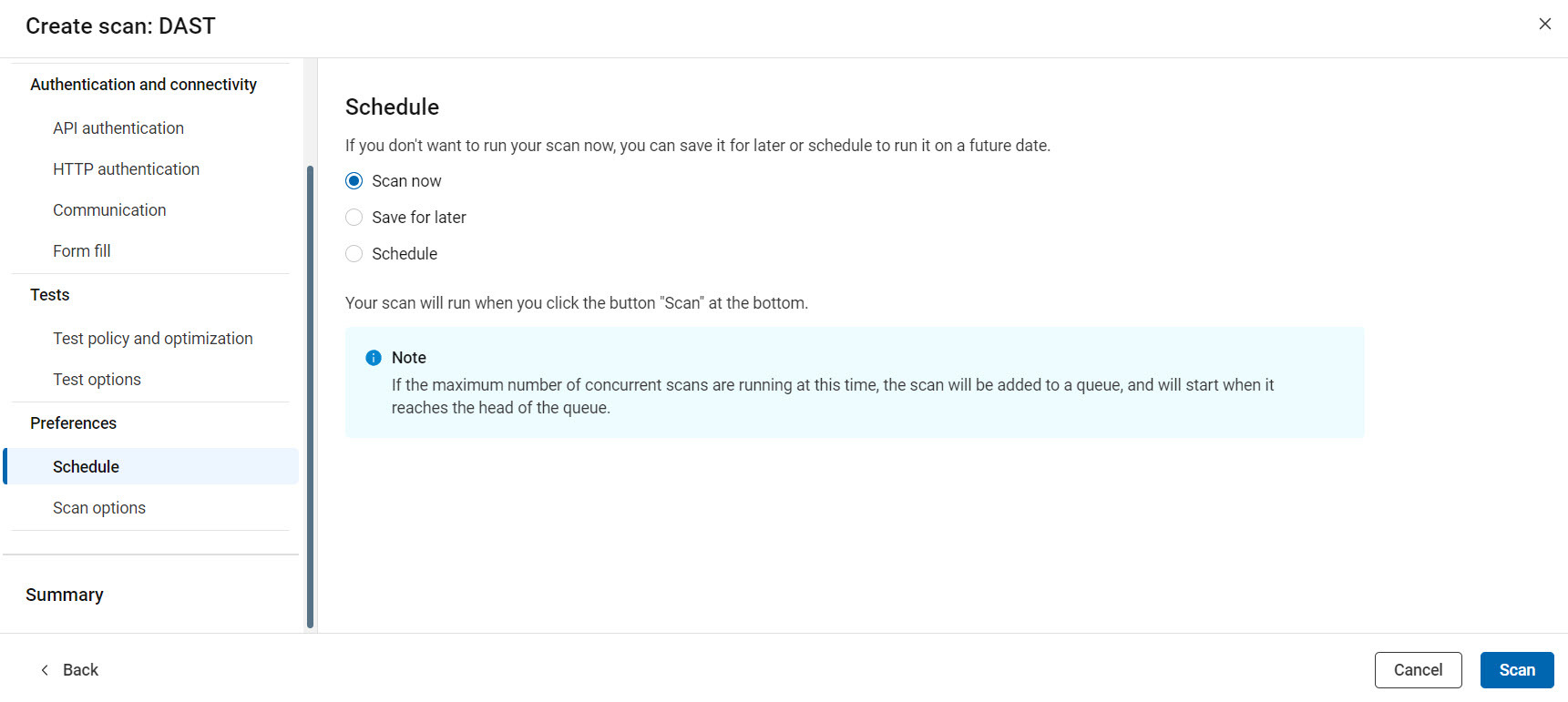The image size is (1568, 702).
Task: Open the Form fill configuration
Action: [x=81, y=250]
